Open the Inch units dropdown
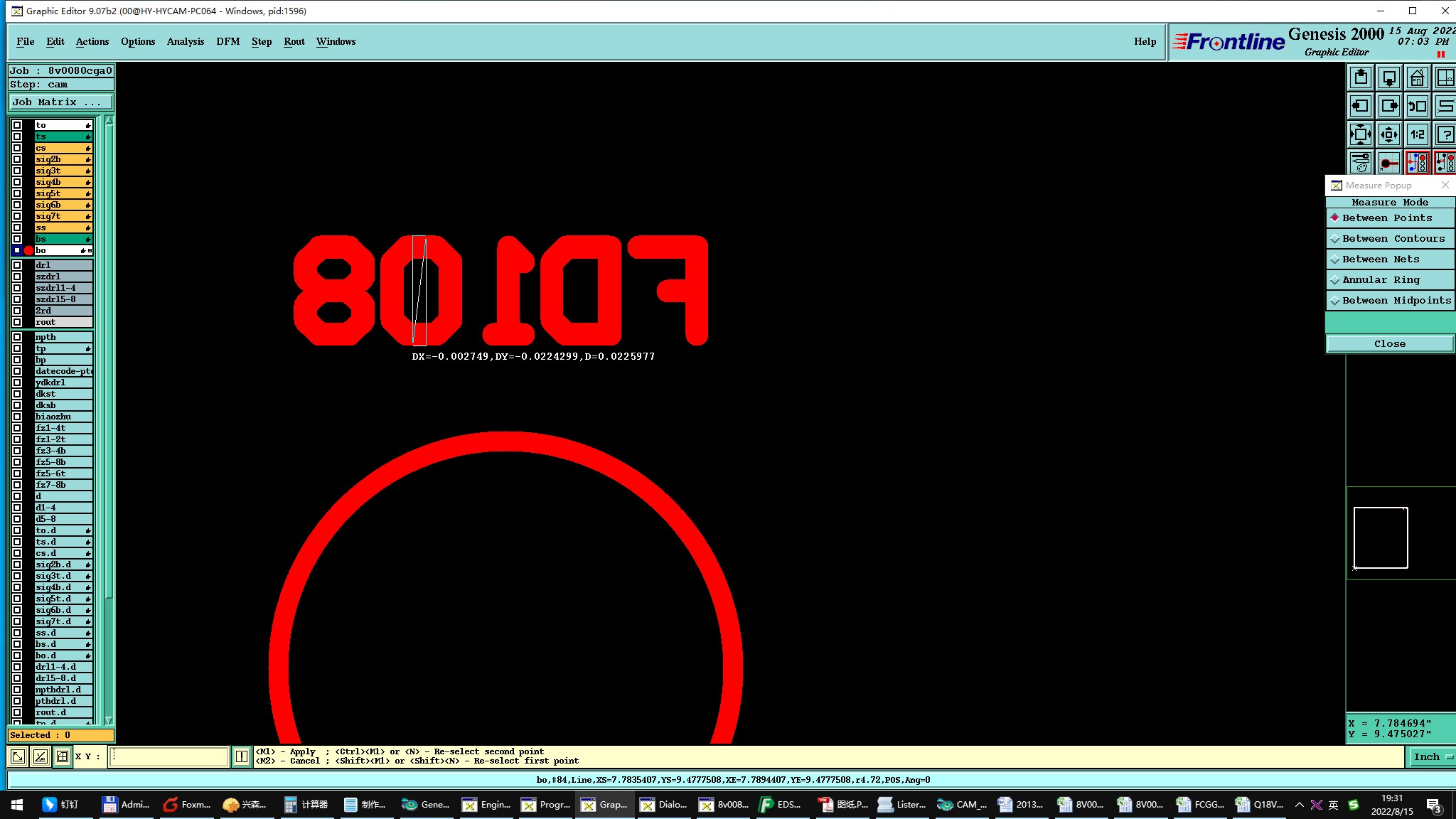This screenshot has width=1456, height=819. point(1432,756)
